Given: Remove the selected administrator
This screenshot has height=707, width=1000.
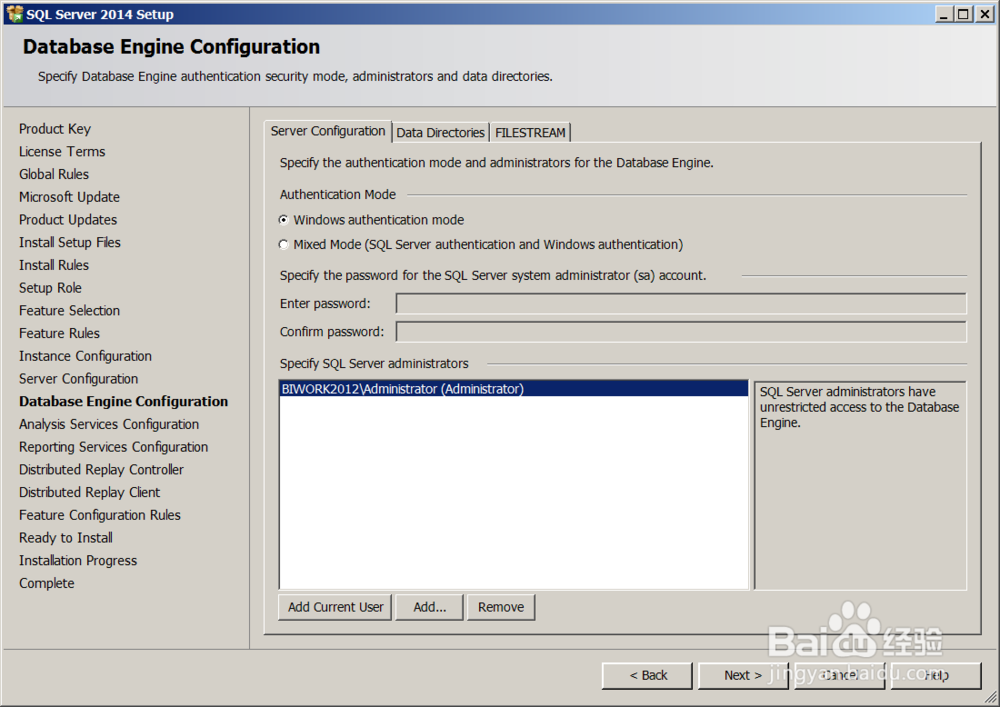Looking at the screenshot, I should tap(501, 607).
